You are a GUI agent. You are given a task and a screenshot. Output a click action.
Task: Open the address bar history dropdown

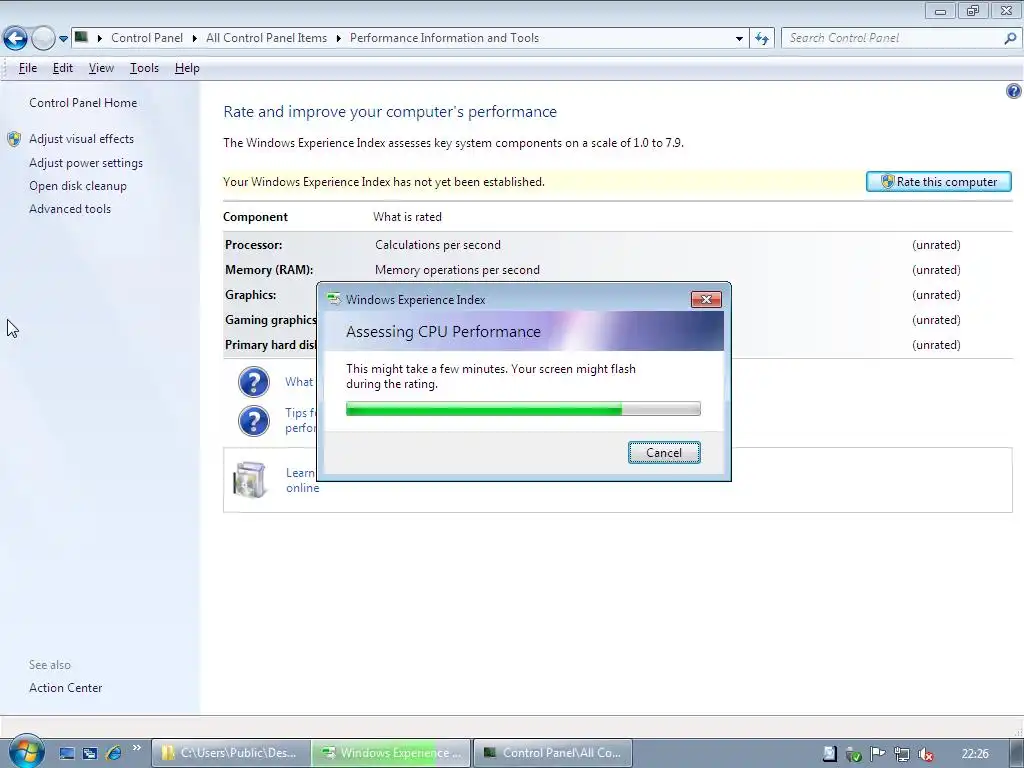(739, 39)
